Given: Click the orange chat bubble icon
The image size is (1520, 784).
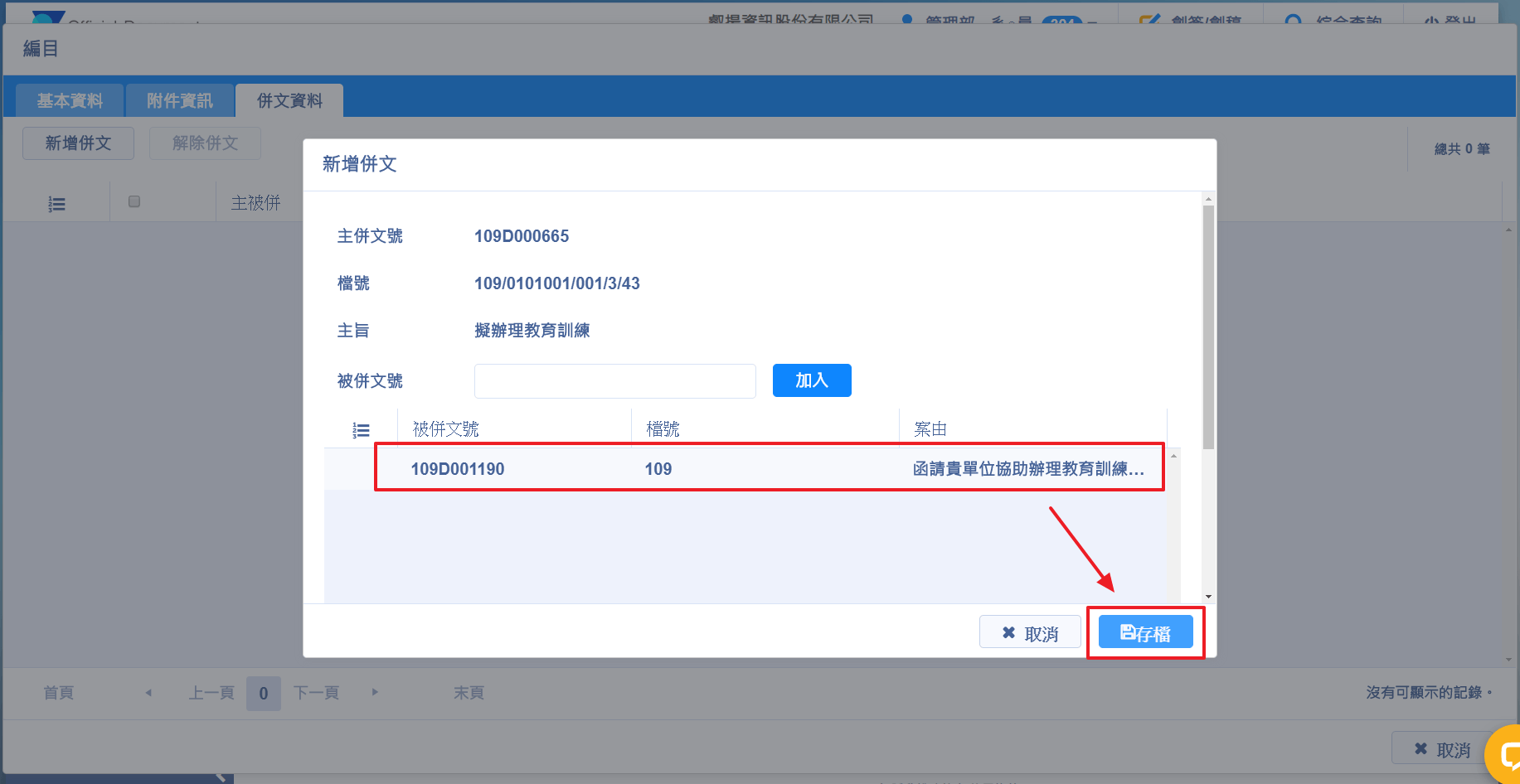Looking at the screenshot, I should (x=1507, y=754).
